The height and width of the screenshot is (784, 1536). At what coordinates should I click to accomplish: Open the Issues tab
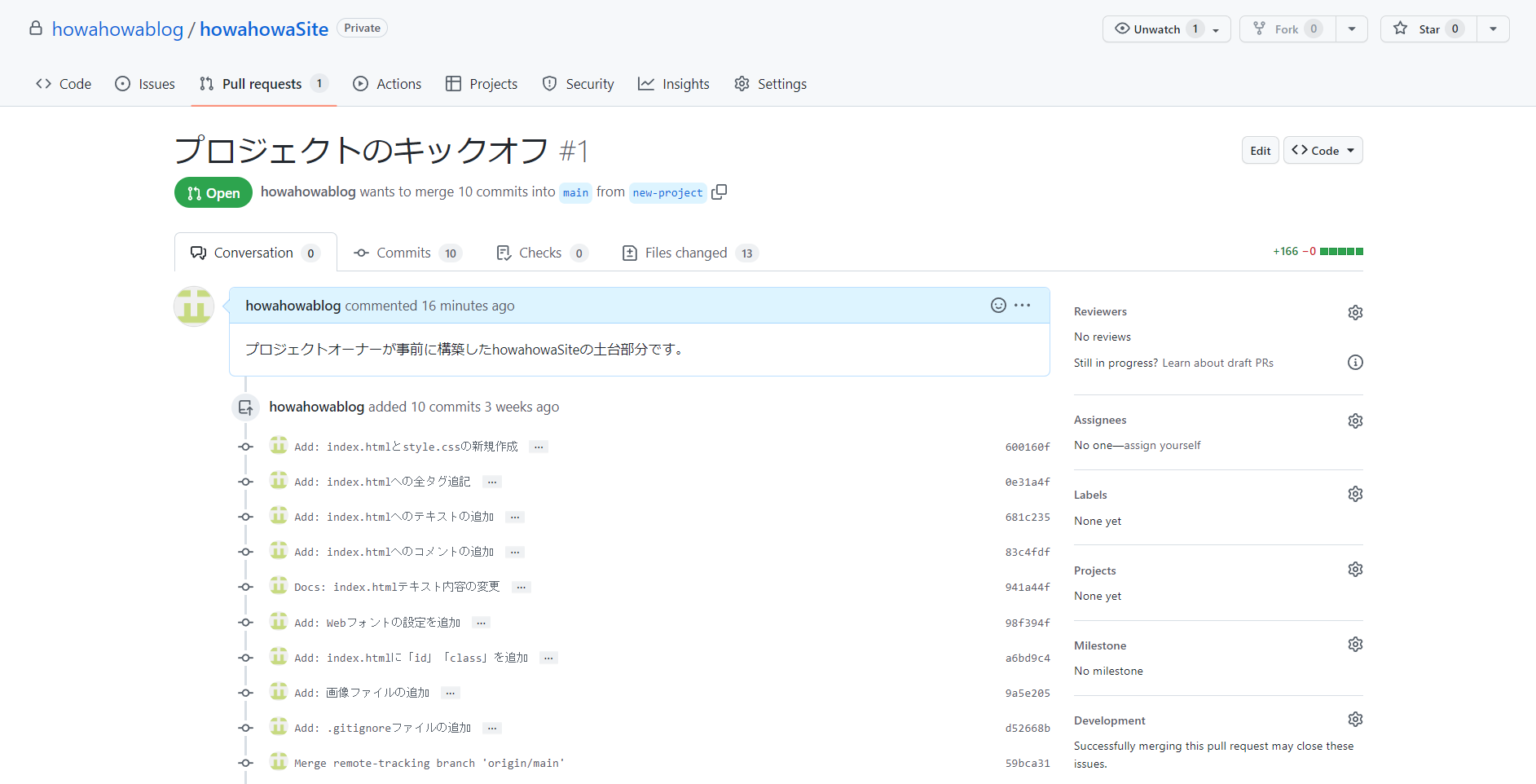click(145, 84)
